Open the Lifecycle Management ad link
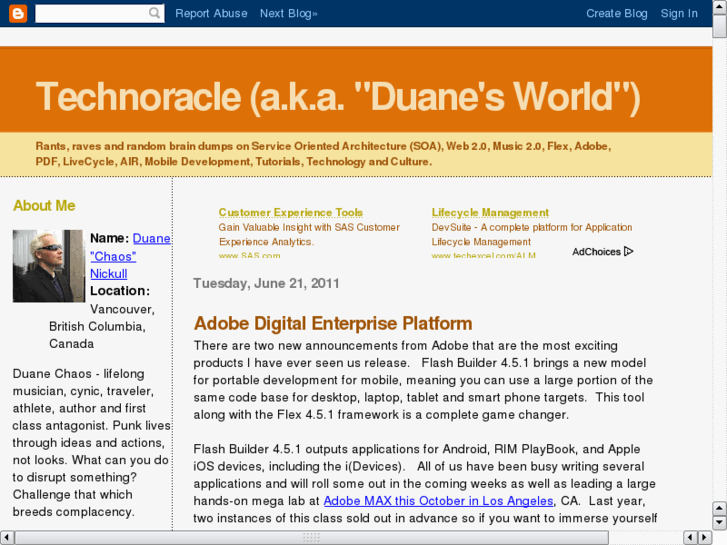This screenshot has width=727, height=545. 490,212
